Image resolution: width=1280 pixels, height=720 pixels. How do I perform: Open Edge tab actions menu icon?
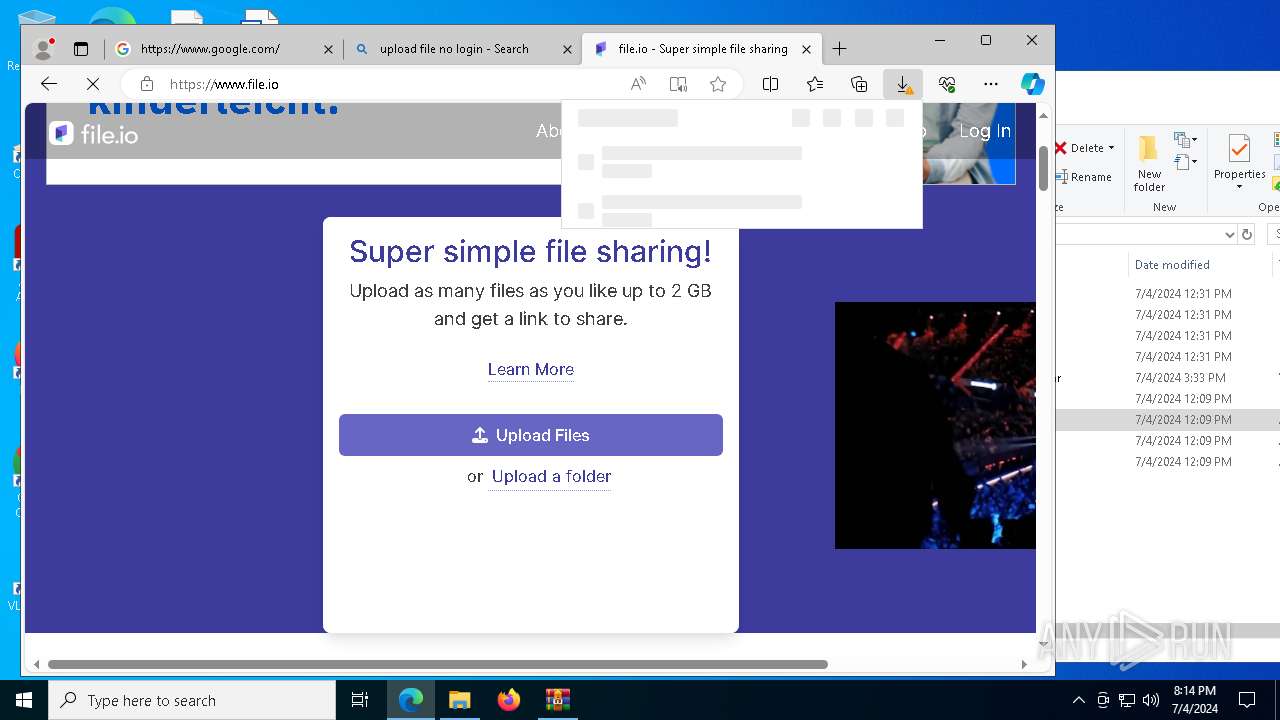[x=81, y=48]
